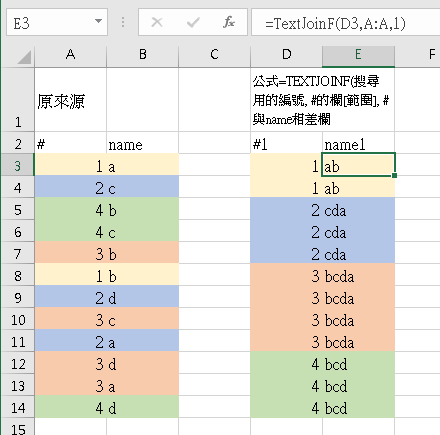Open the Name Box dropdown arrow
The height and width of the screenshot is (435, 440).
(x=98, y=21)
